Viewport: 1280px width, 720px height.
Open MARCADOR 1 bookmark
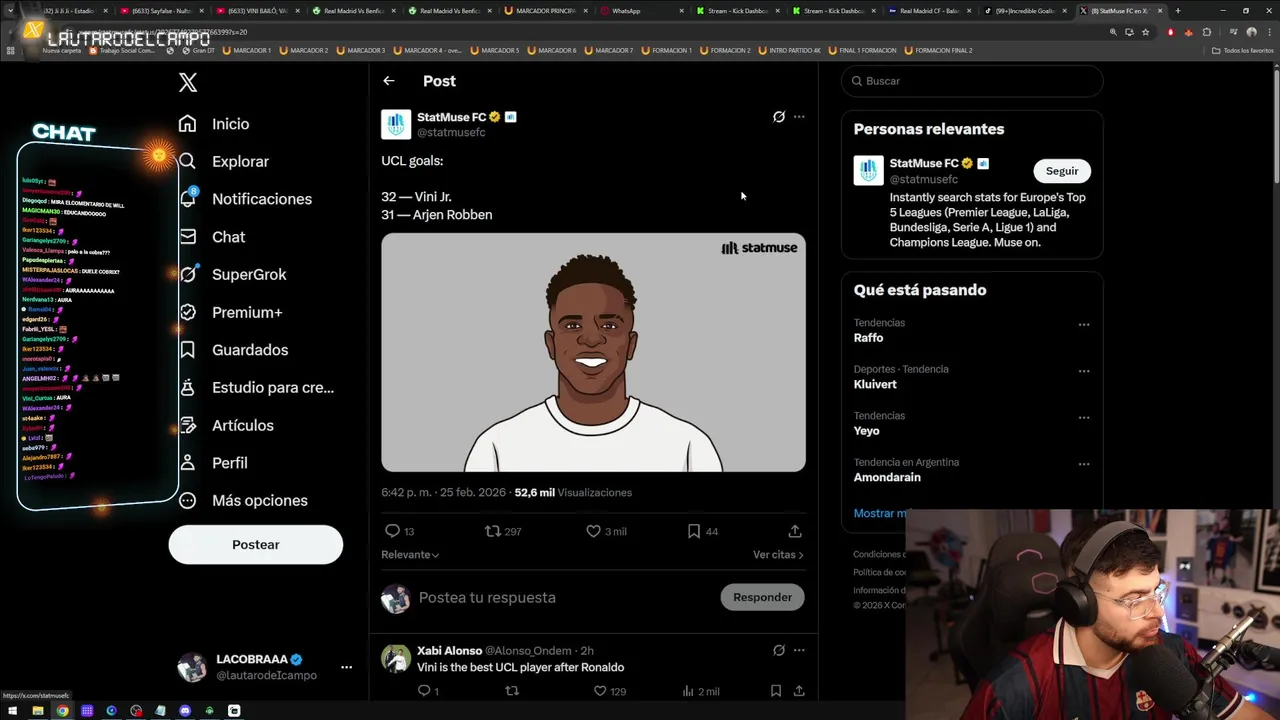point(247,50)
